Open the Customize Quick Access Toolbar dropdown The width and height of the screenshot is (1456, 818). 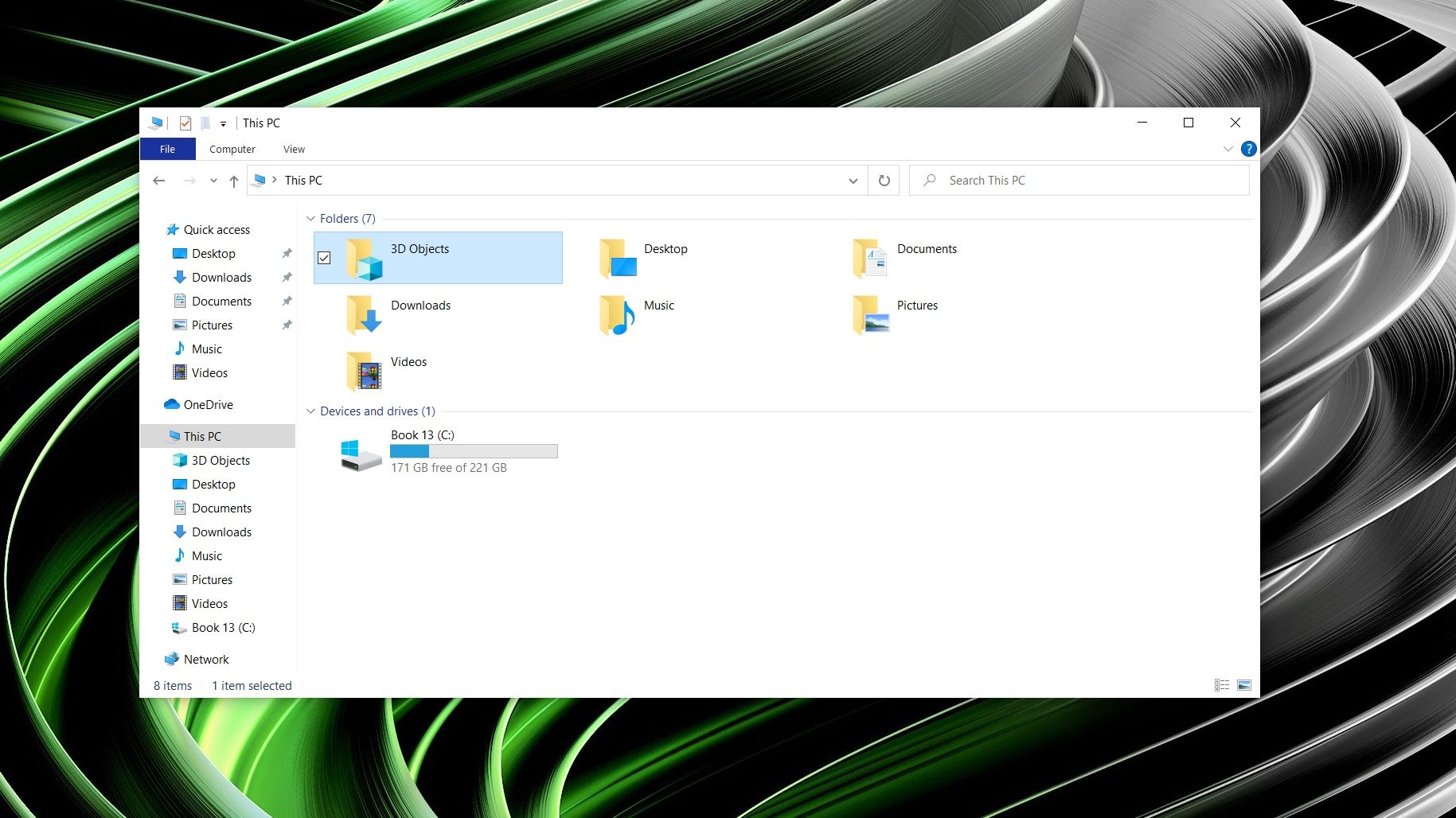[x=224, y=123]
